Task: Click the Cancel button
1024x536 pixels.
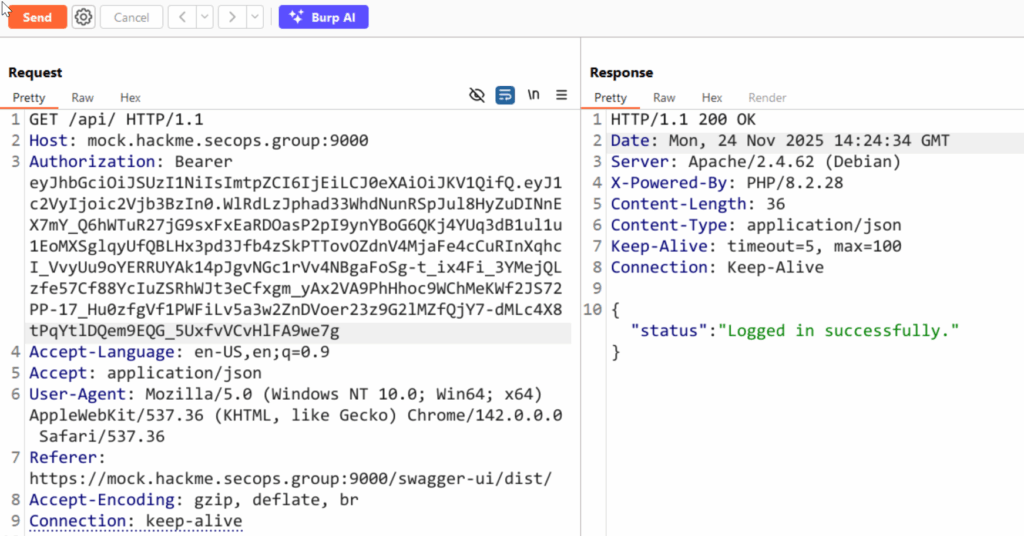Action: click(x=131, y=17)
